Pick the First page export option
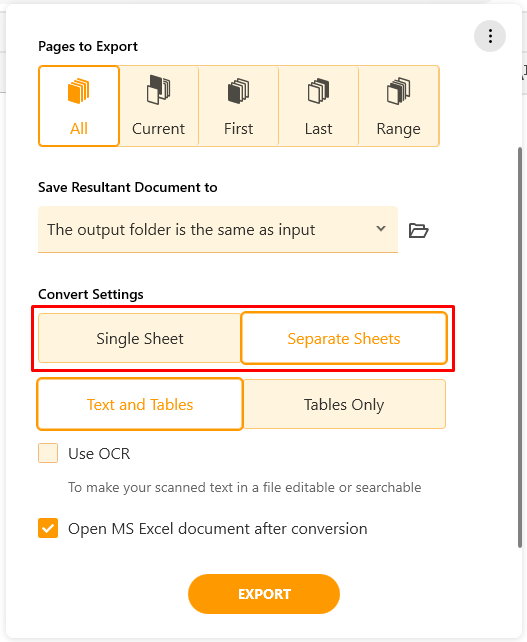This screenshot has height=642, width=527. [x=238, y=106]
